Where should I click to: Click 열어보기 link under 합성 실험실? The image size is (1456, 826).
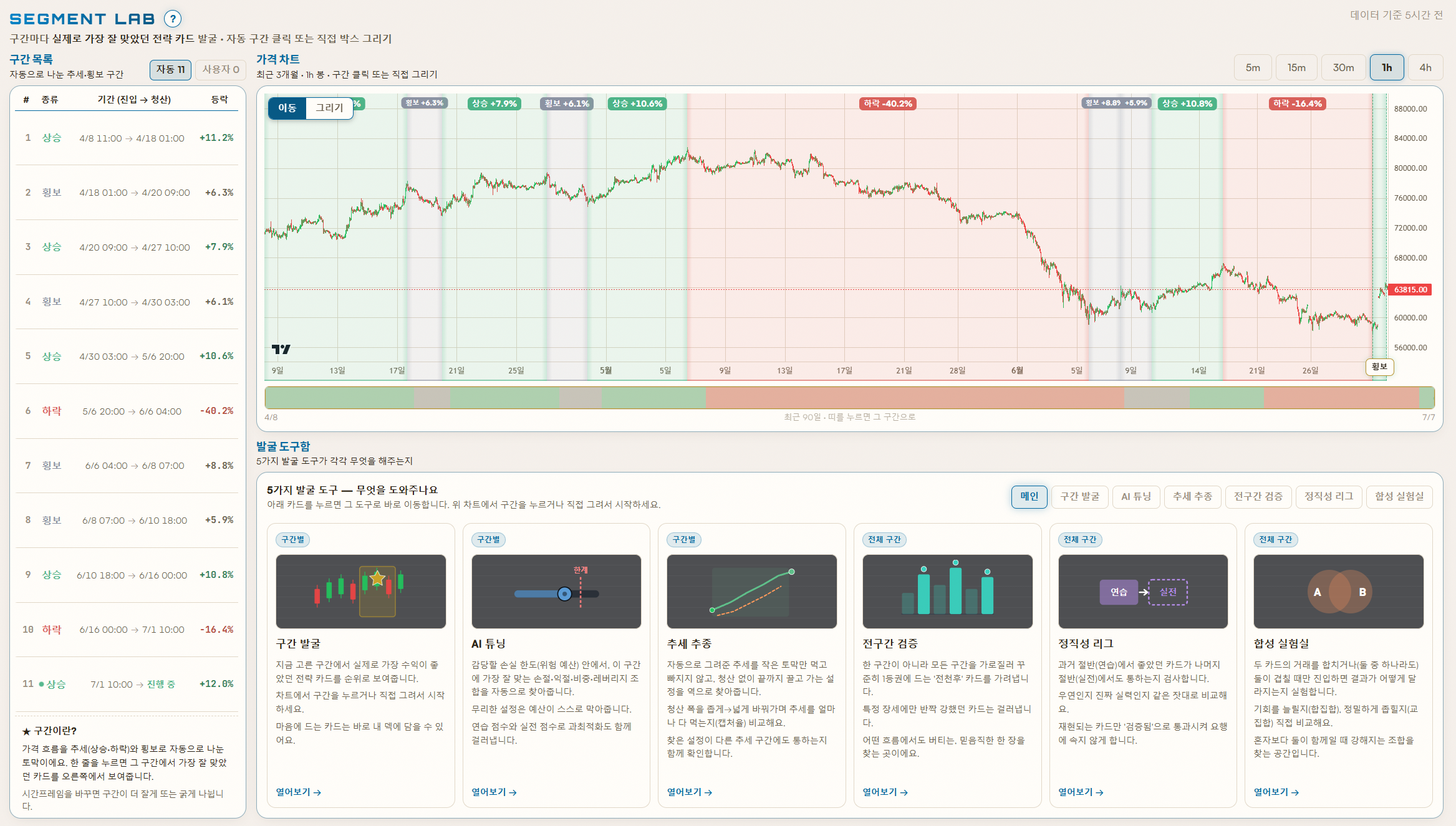(x=1276, y=792)
